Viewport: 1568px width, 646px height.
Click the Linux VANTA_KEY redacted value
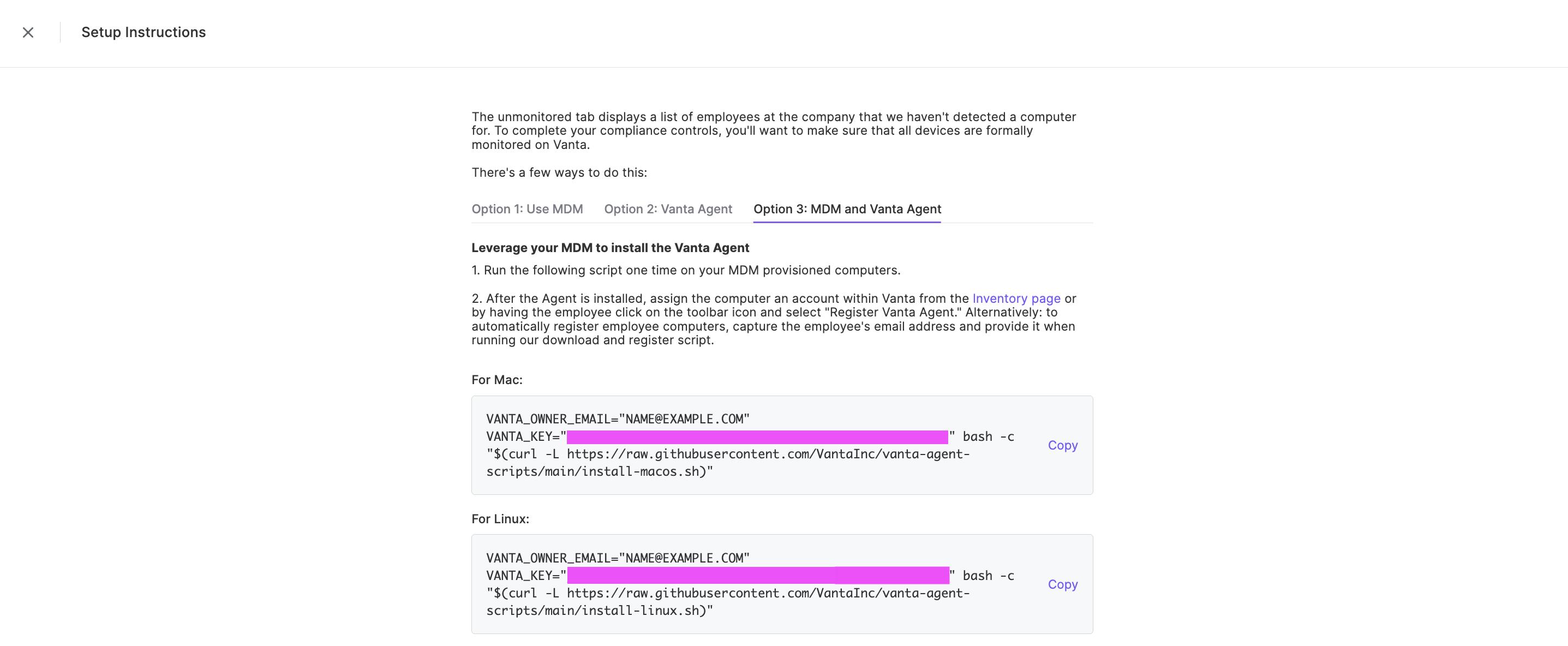click(x=758, y=576)
